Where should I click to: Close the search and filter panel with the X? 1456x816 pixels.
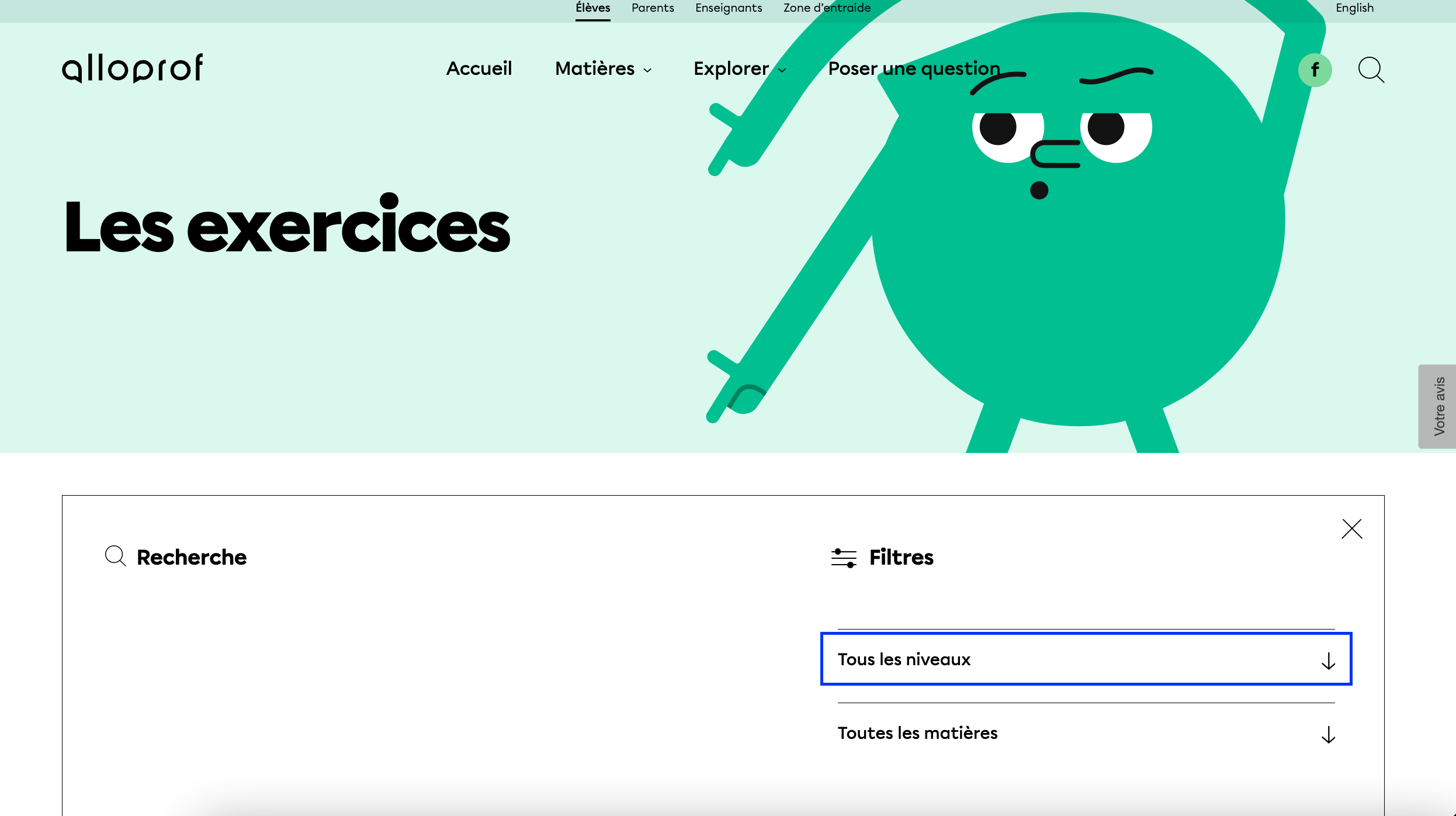(x=1351, y=529)
